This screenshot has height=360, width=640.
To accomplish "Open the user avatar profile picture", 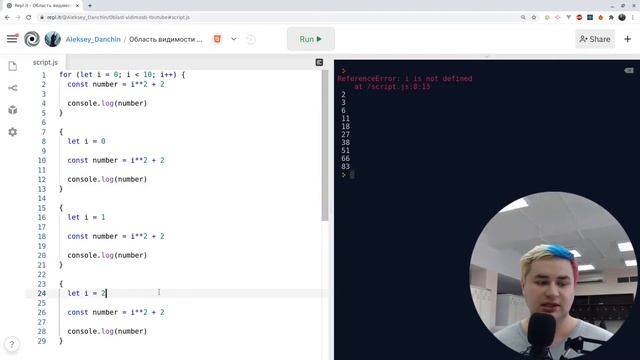I will click(53, 39).
